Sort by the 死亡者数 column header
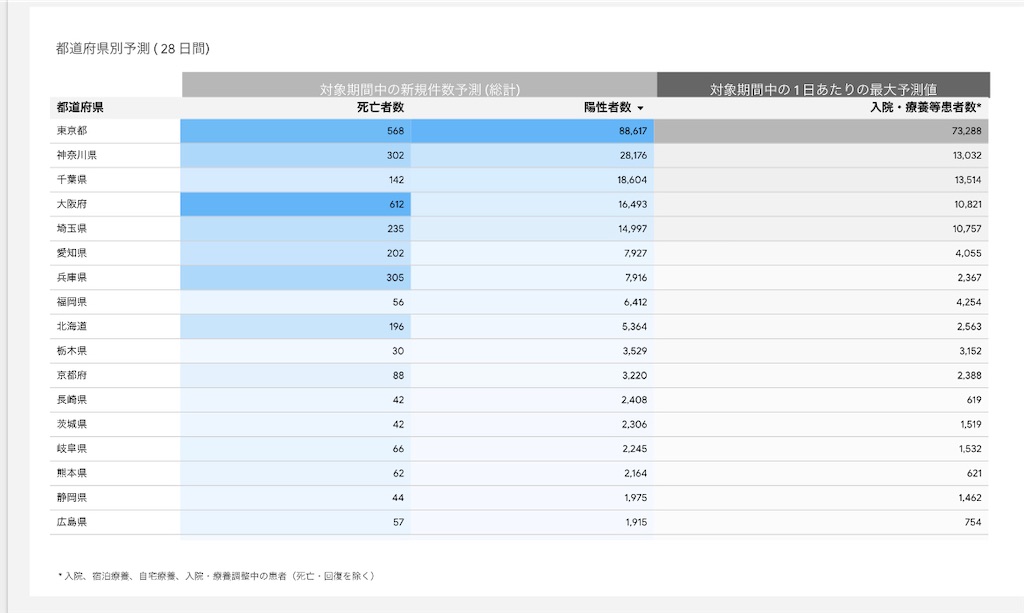This screenshot has height=613, width=1024. (380, 108)
